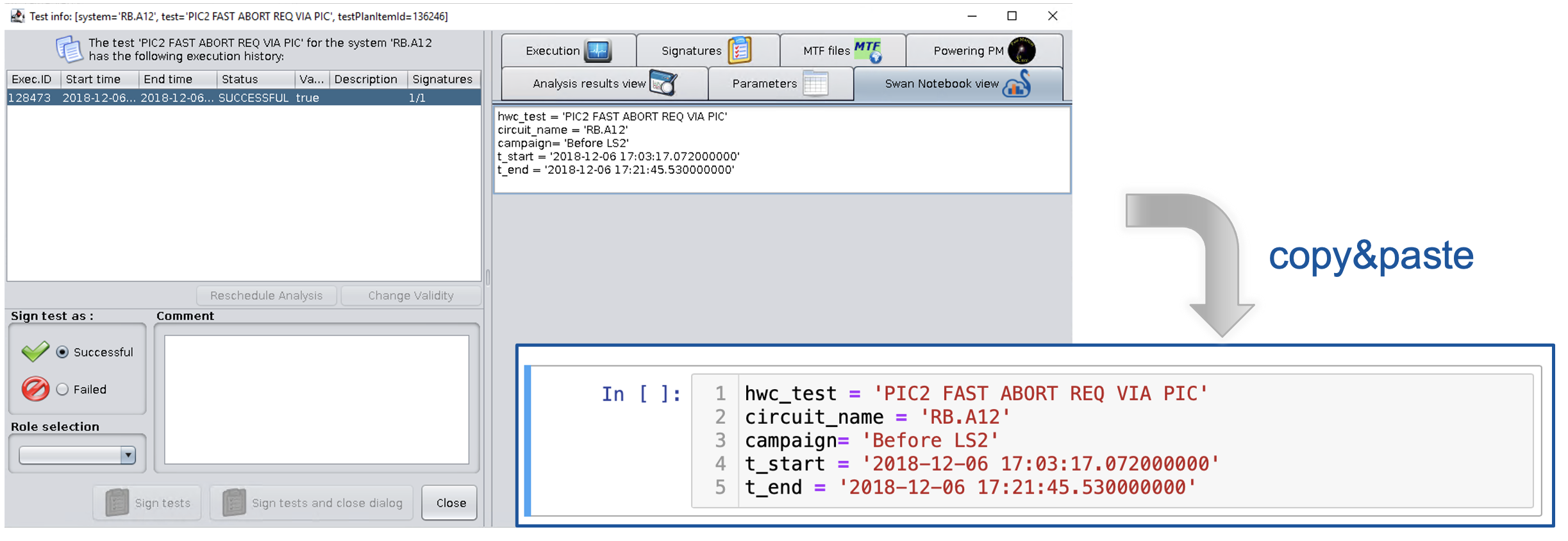Open the Powering PM tab
This screenshot has height=541, width=1568.
click(984, 51)
